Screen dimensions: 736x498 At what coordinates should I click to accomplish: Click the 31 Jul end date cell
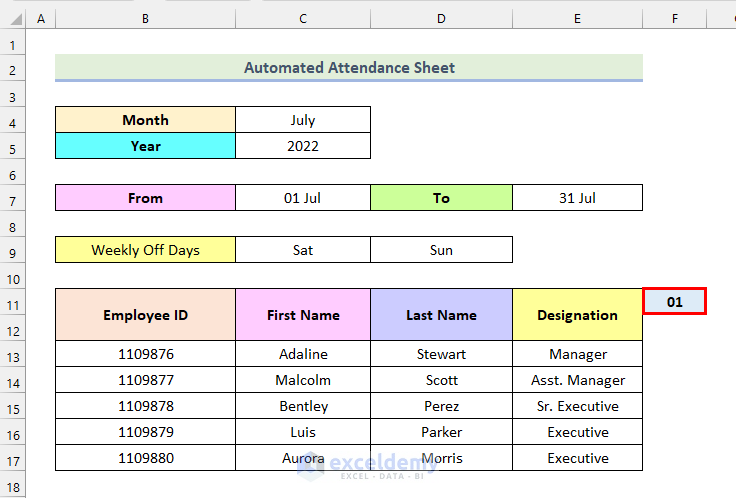[x=577, y=198]
